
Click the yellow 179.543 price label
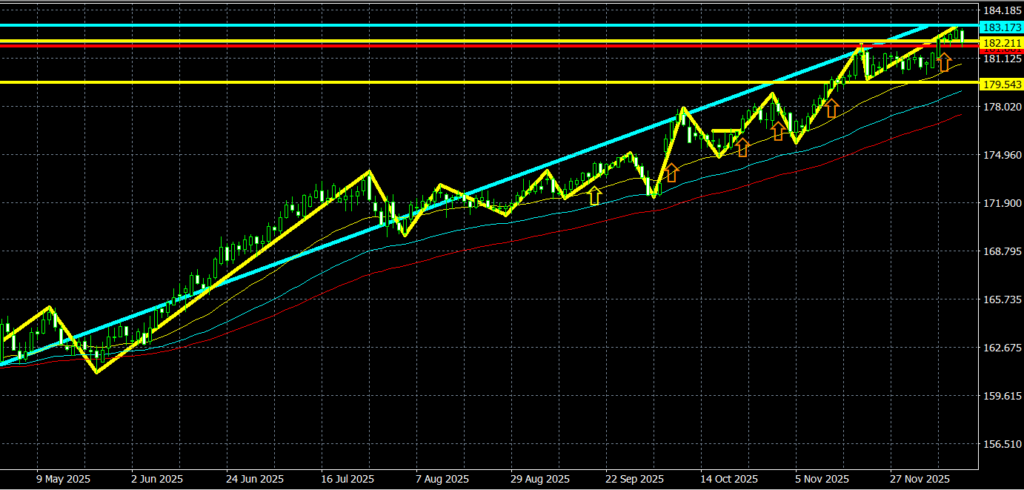(998, 83)
